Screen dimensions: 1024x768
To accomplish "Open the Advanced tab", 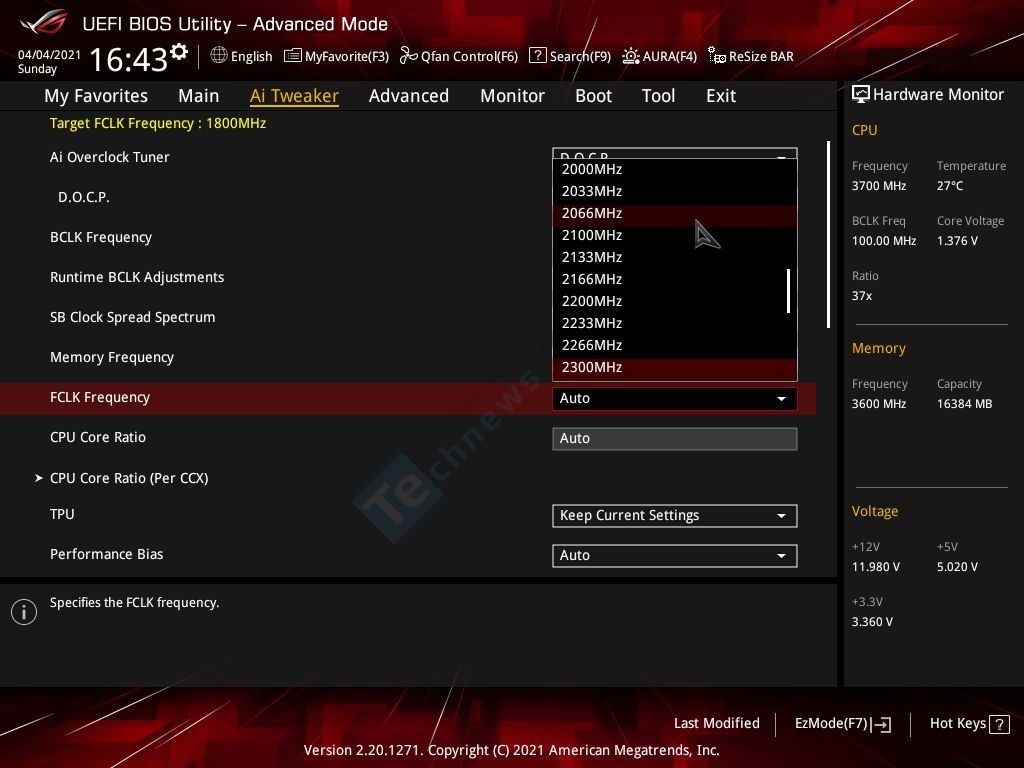I will (x=409, y=96).
